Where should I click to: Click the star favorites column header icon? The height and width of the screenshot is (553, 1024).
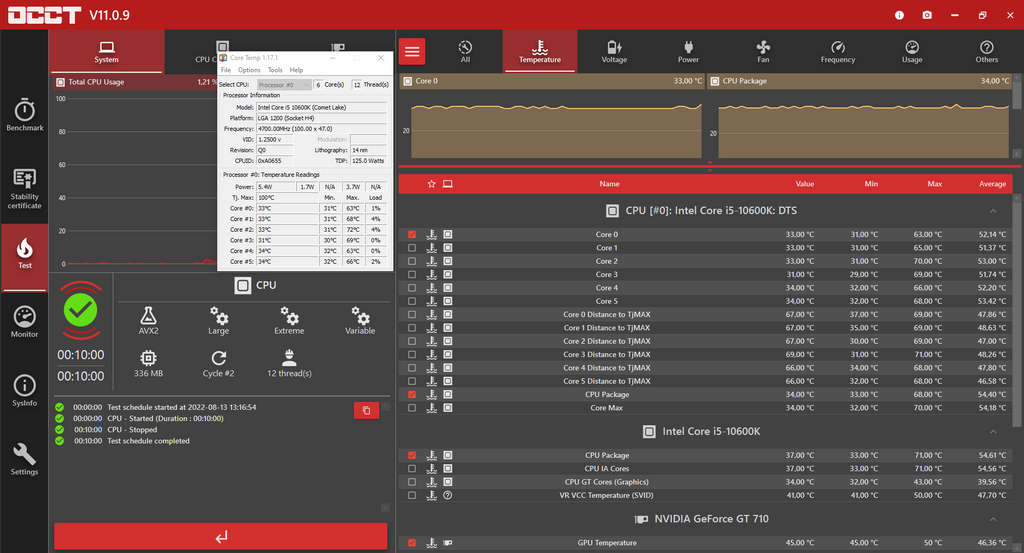pos(432,184)
